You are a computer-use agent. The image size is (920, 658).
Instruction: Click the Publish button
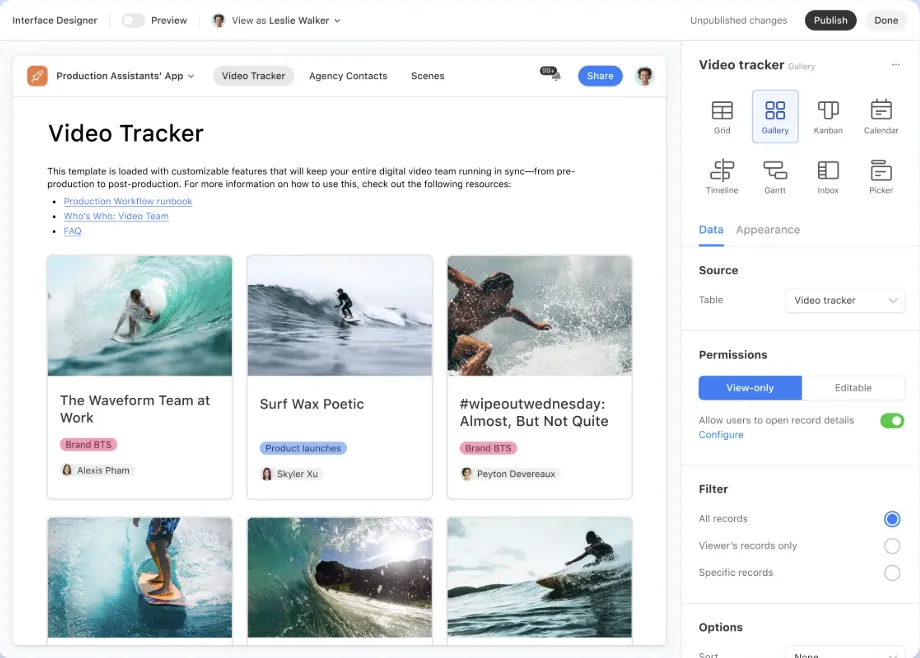830,21
